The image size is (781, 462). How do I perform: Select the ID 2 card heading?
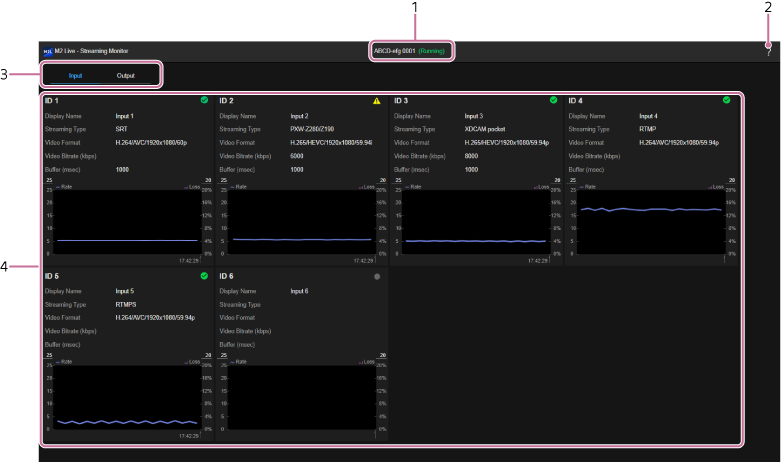coord(226,101)
